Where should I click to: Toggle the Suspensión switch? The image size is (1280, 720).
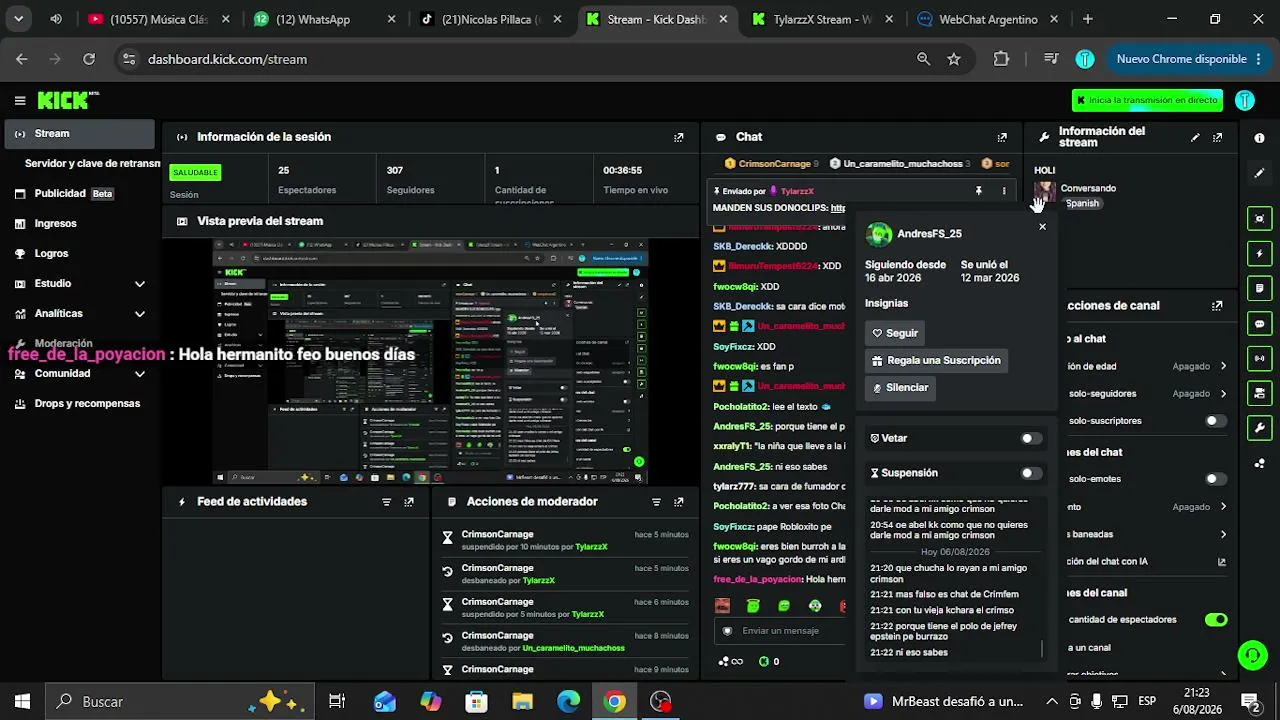pyautogui.click(x=1031, y=473)
